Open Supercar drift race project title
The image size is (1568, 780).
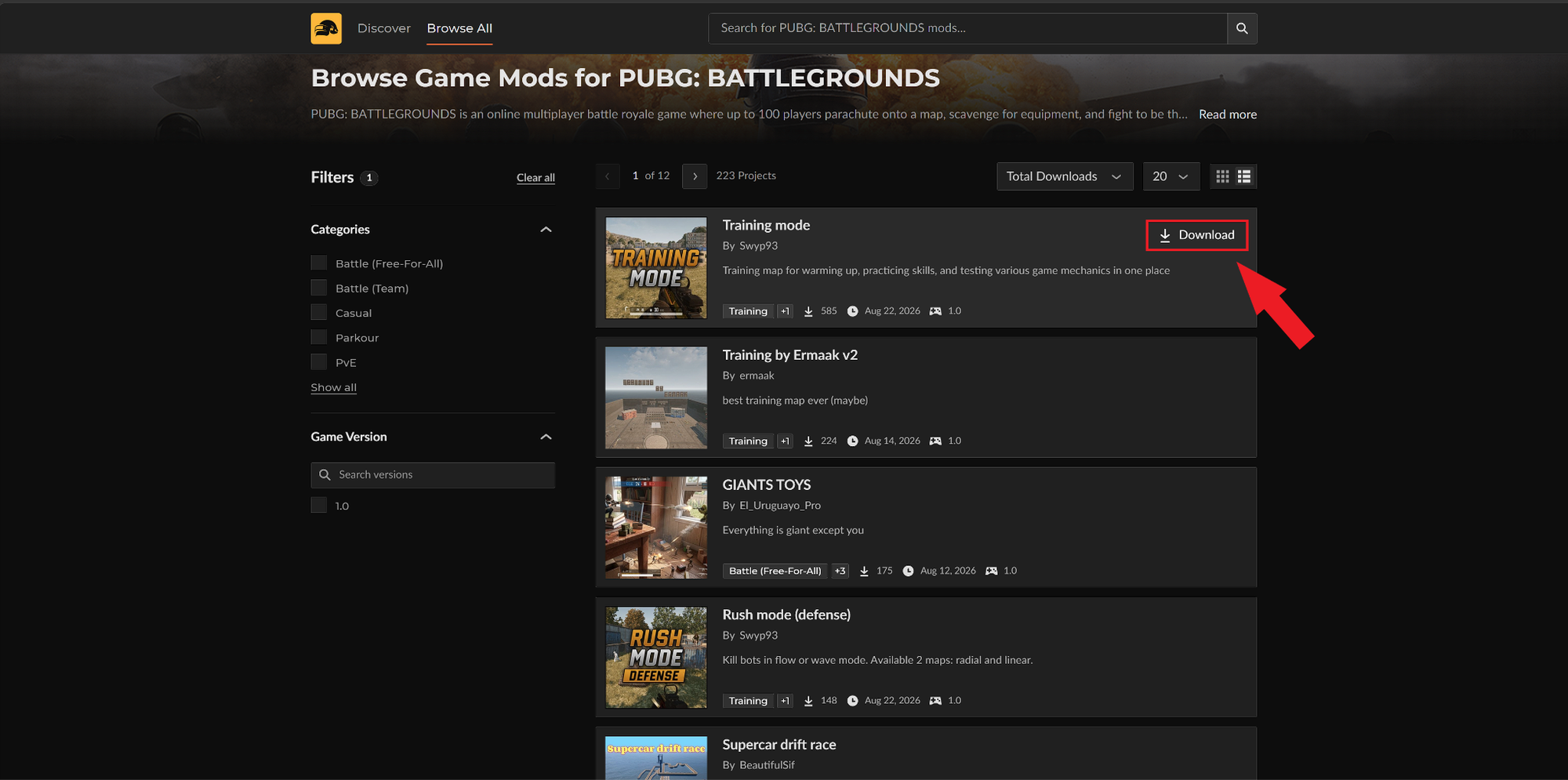pos(779,745)
